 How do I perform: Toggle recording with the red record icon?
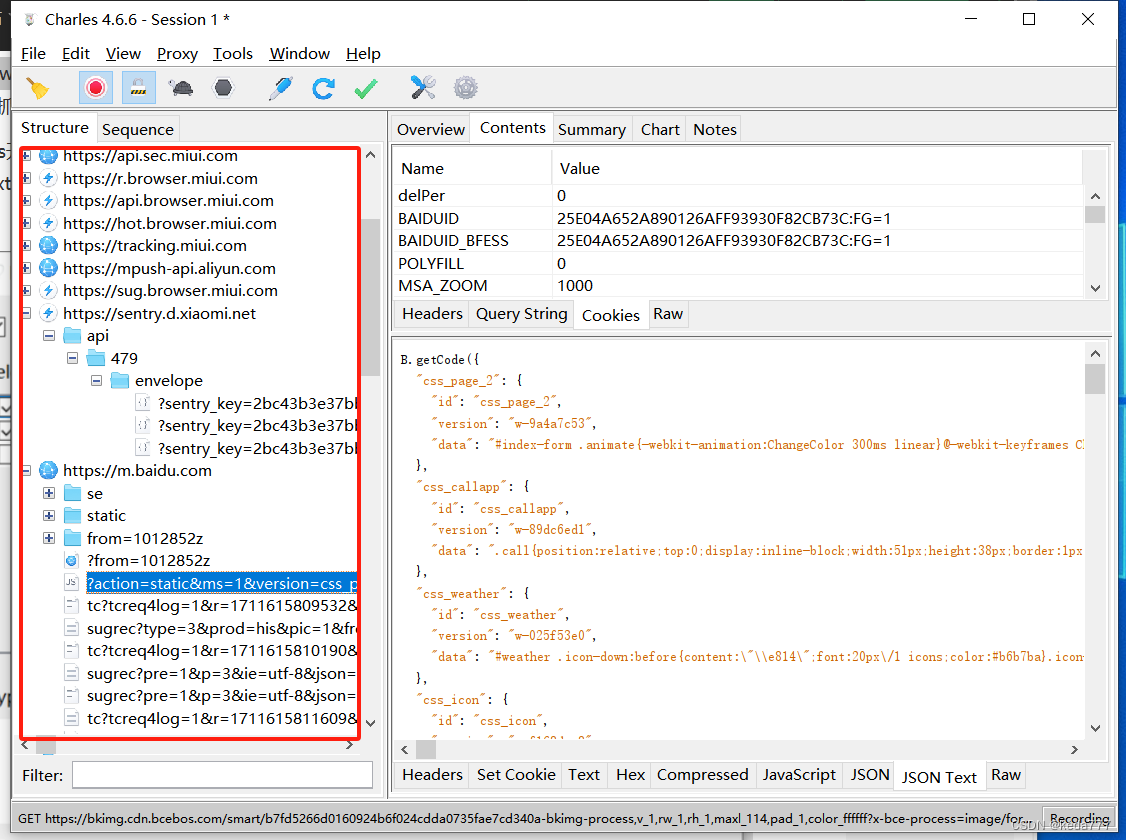tap(95, 87)
